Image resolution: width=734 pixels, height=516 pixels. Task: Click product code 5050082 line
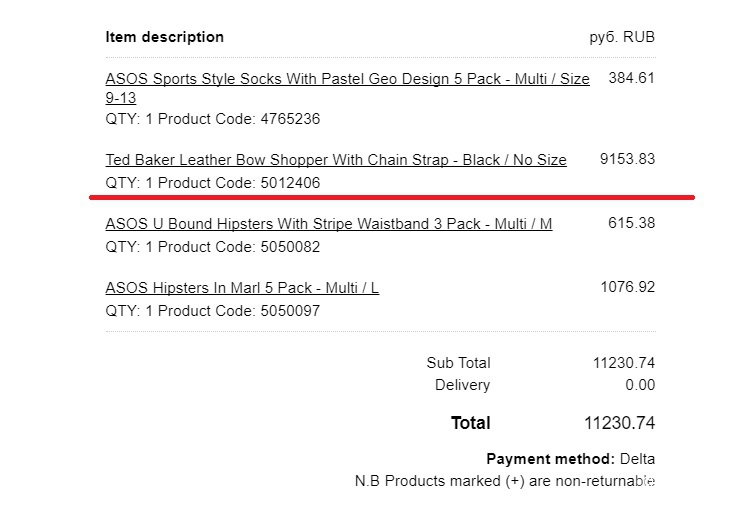(213, 247)
